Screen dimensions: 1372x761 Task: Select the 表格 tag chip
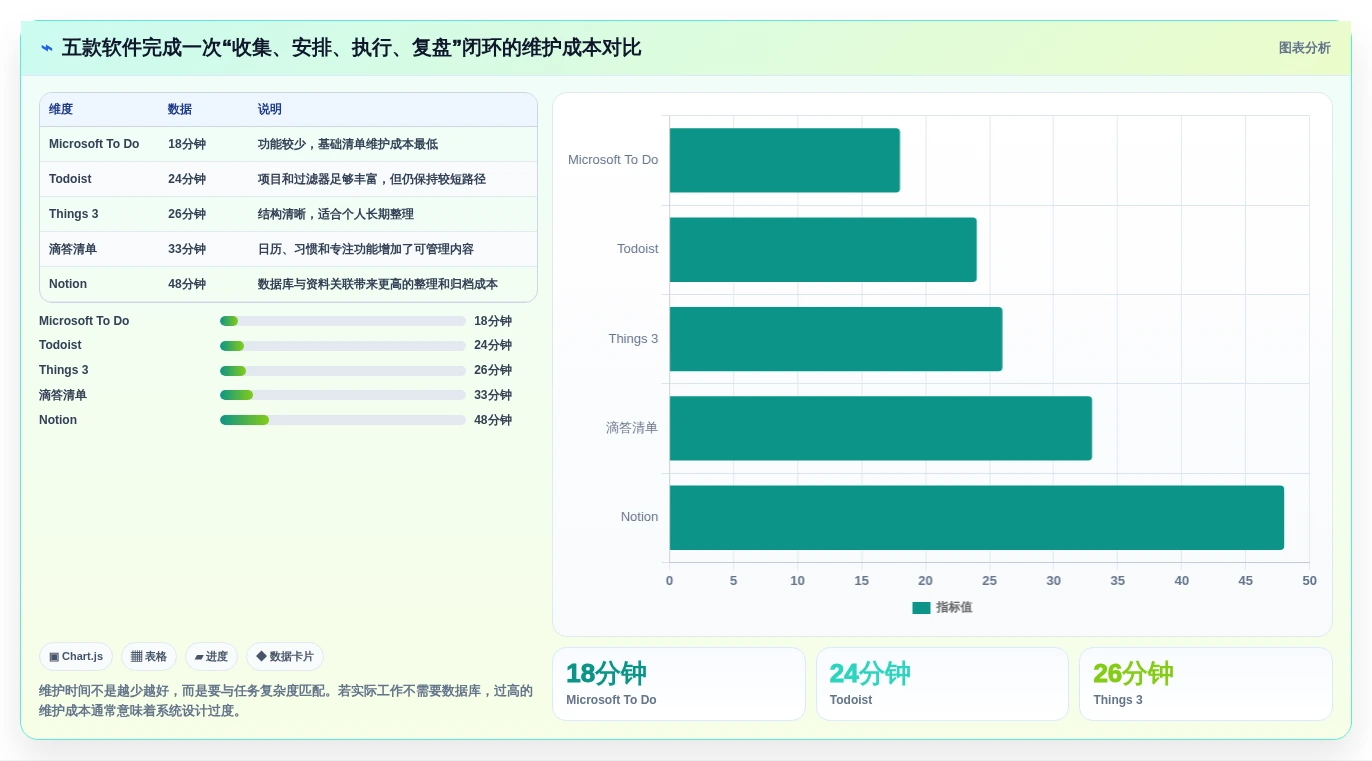[x=149, y=657]
